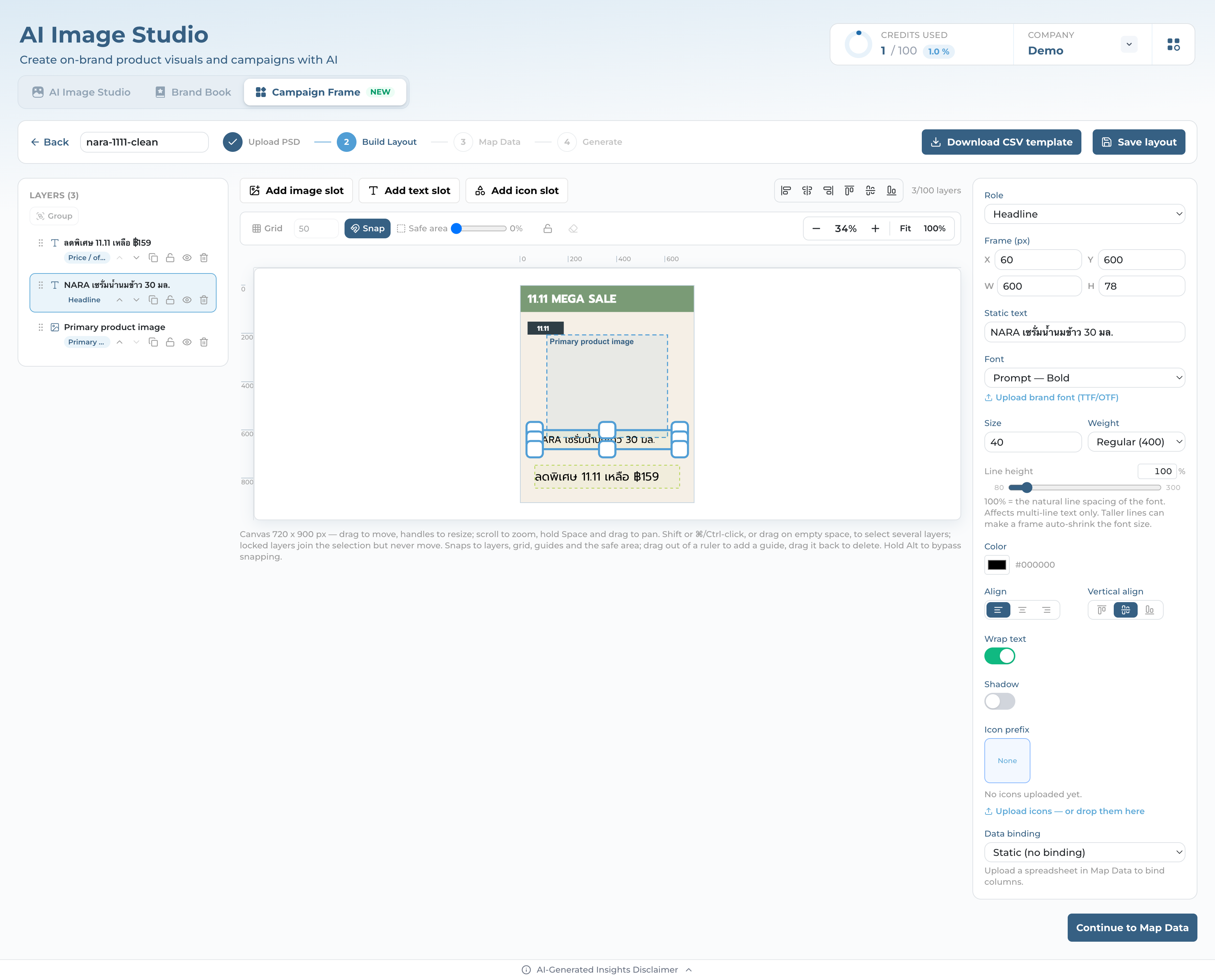
Task: Open the Role dropdown
Action: (1084, 214)
